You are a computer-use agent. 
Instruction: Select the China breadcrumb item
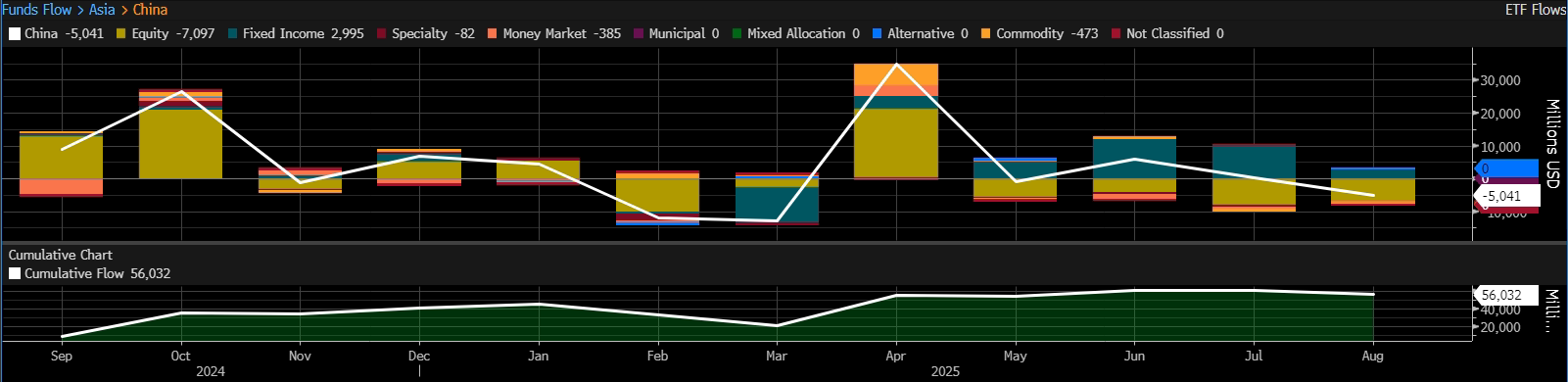point(150,10)
